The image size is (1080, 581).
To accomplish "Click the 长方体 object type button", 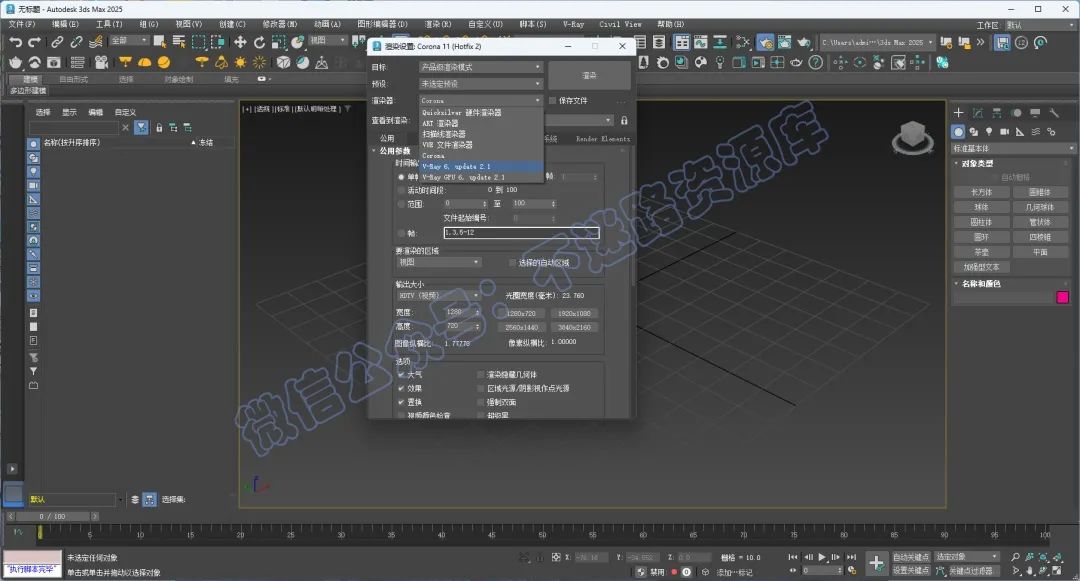I will pos(981,192).
